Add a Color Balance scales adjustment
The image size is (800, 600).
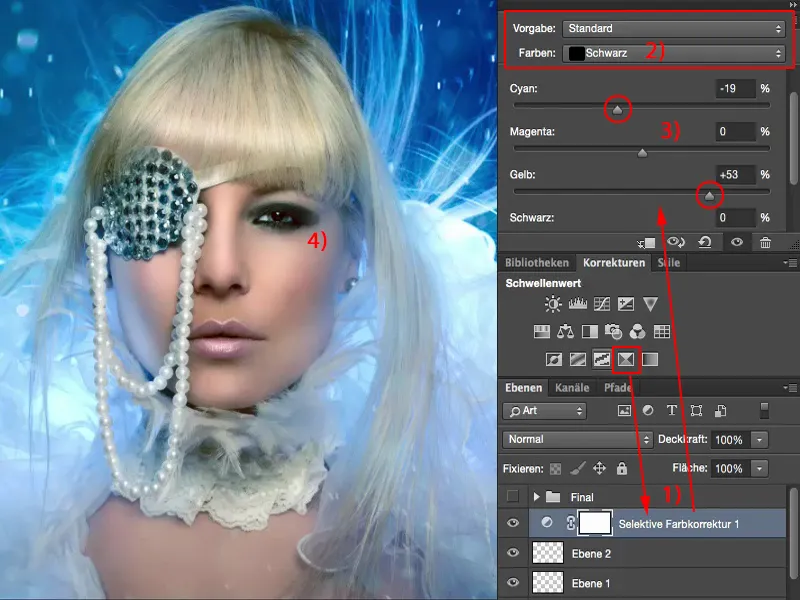(565, 332)
